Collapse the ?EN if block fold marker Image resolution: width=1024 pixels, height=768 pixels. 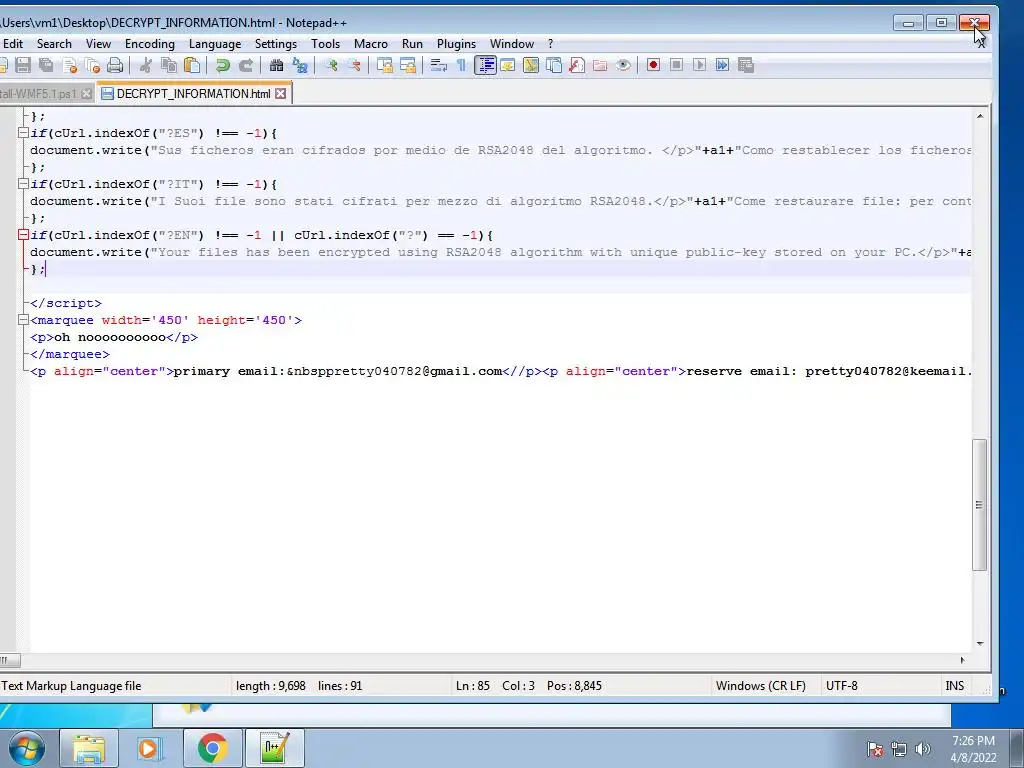pos(23,234)
